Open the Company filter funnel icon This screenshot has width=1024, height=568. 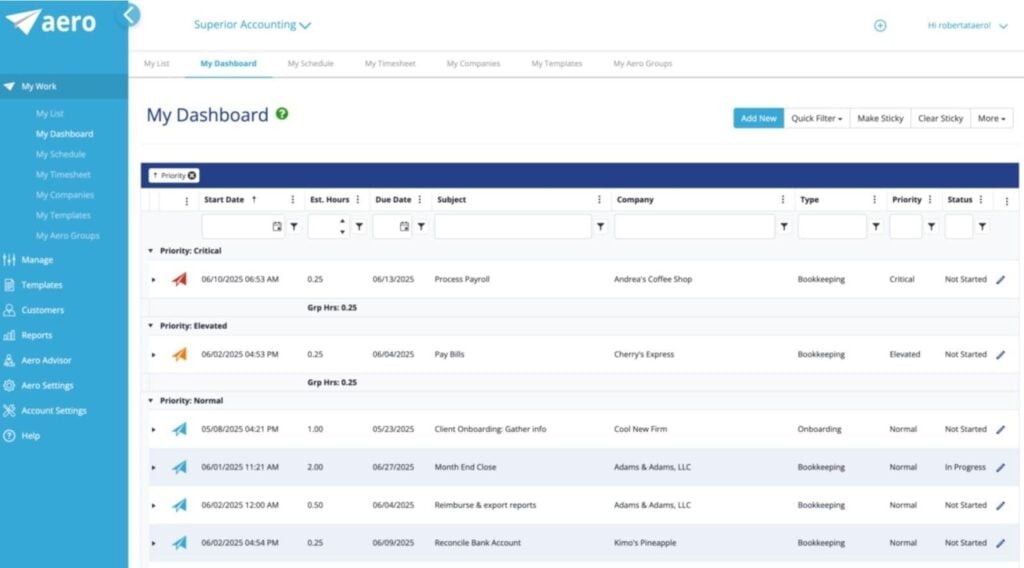pos(784,227)
